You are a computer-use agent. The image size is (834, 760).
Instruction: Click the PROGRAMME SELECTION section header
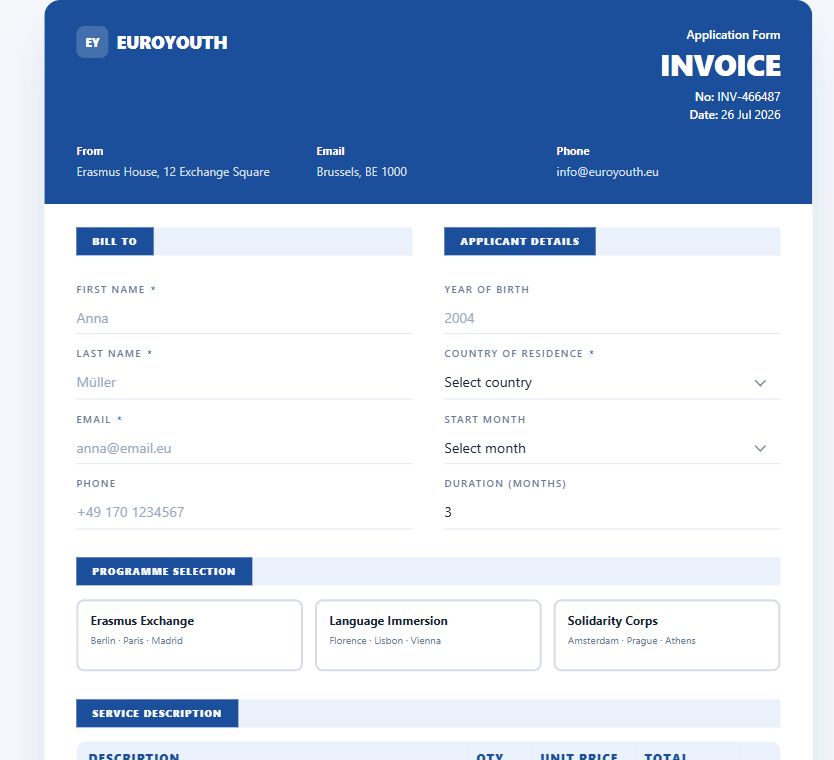pyautogui.click(x=164, y=572)
